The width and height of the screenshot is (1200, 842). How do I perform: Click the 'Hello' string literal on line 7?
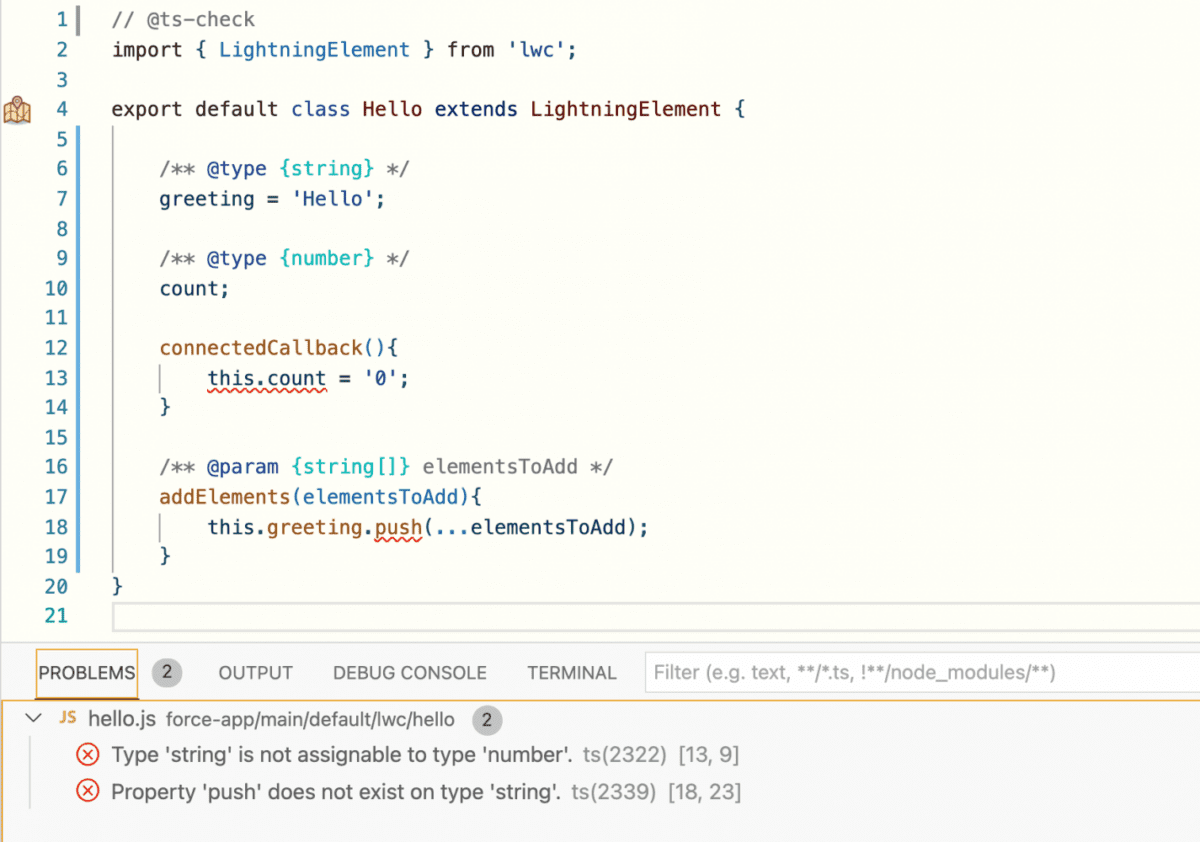coord(332,199)
